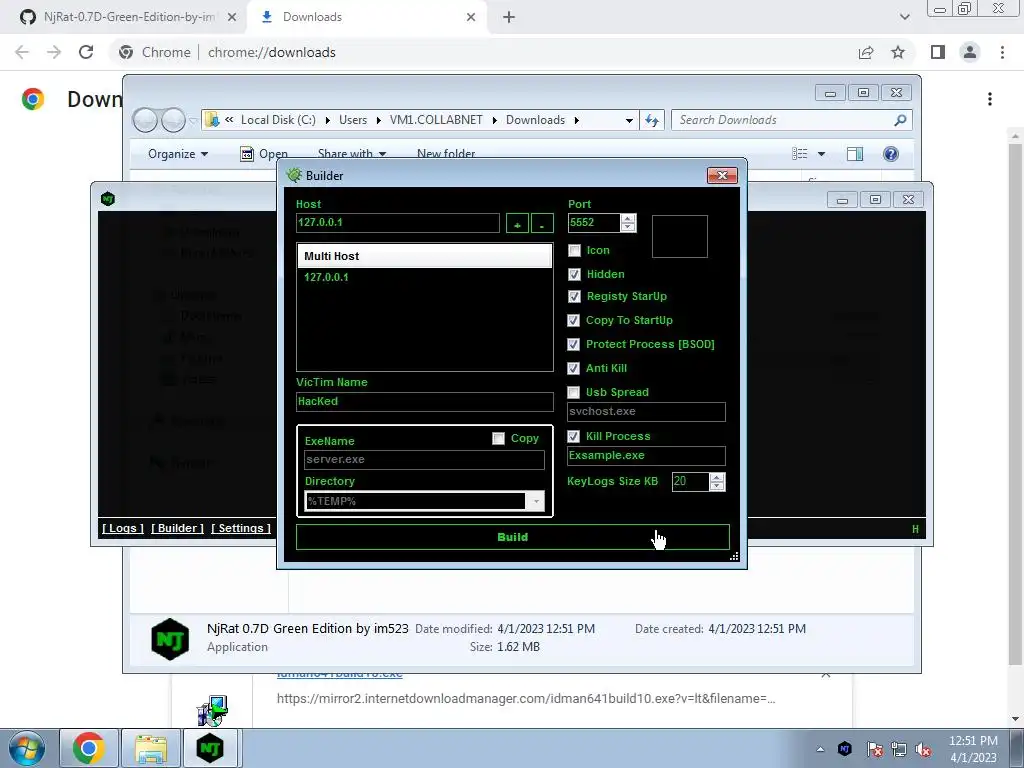Open Chrome three-dot main menu
This screenshot has height=768, width=1024.
coord(1002,52)
